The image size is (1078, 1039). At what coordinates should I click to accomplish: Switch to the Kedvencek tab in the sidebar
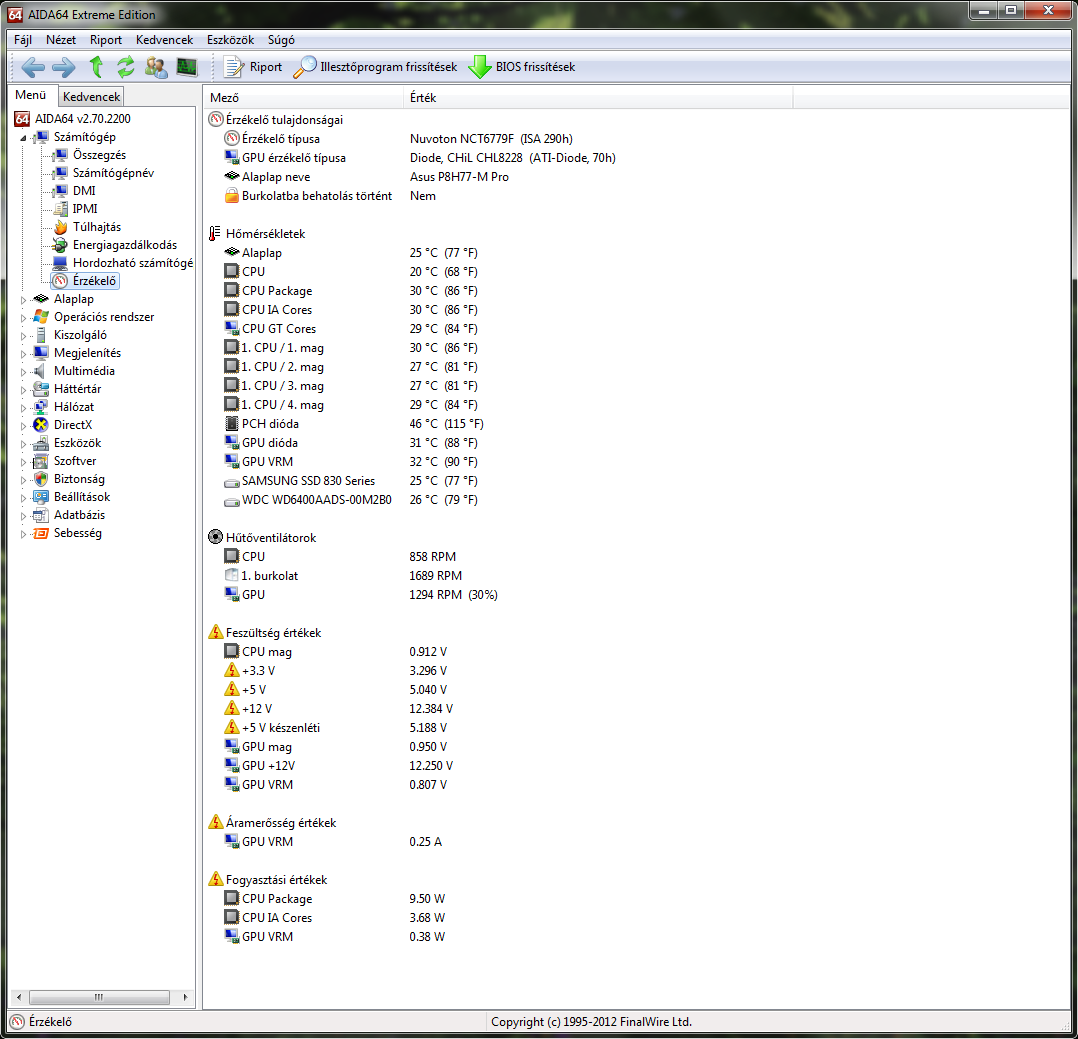coord(91,96)
